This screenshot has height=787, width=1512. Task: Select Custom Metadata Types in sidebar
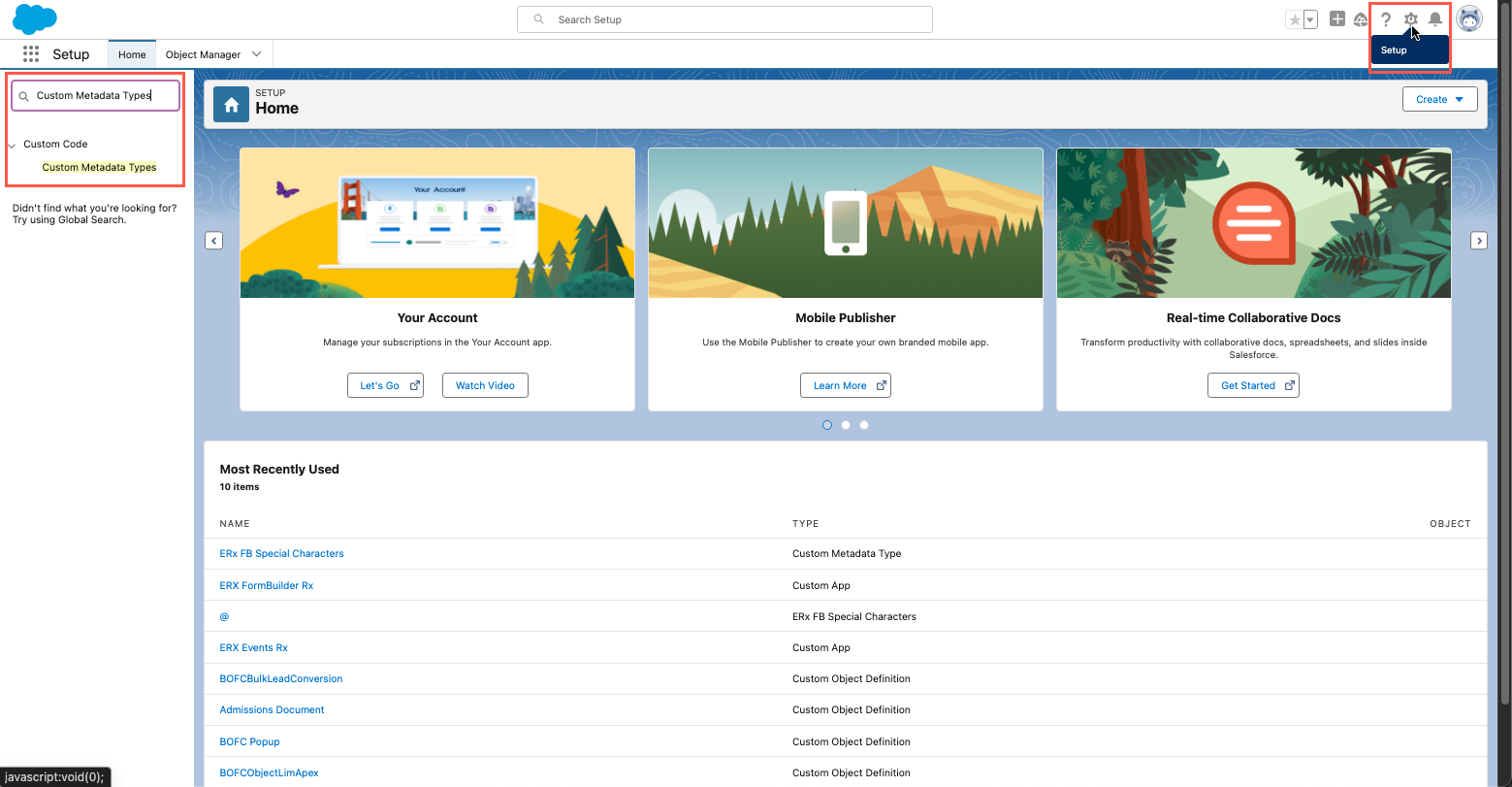coord(99,167)
